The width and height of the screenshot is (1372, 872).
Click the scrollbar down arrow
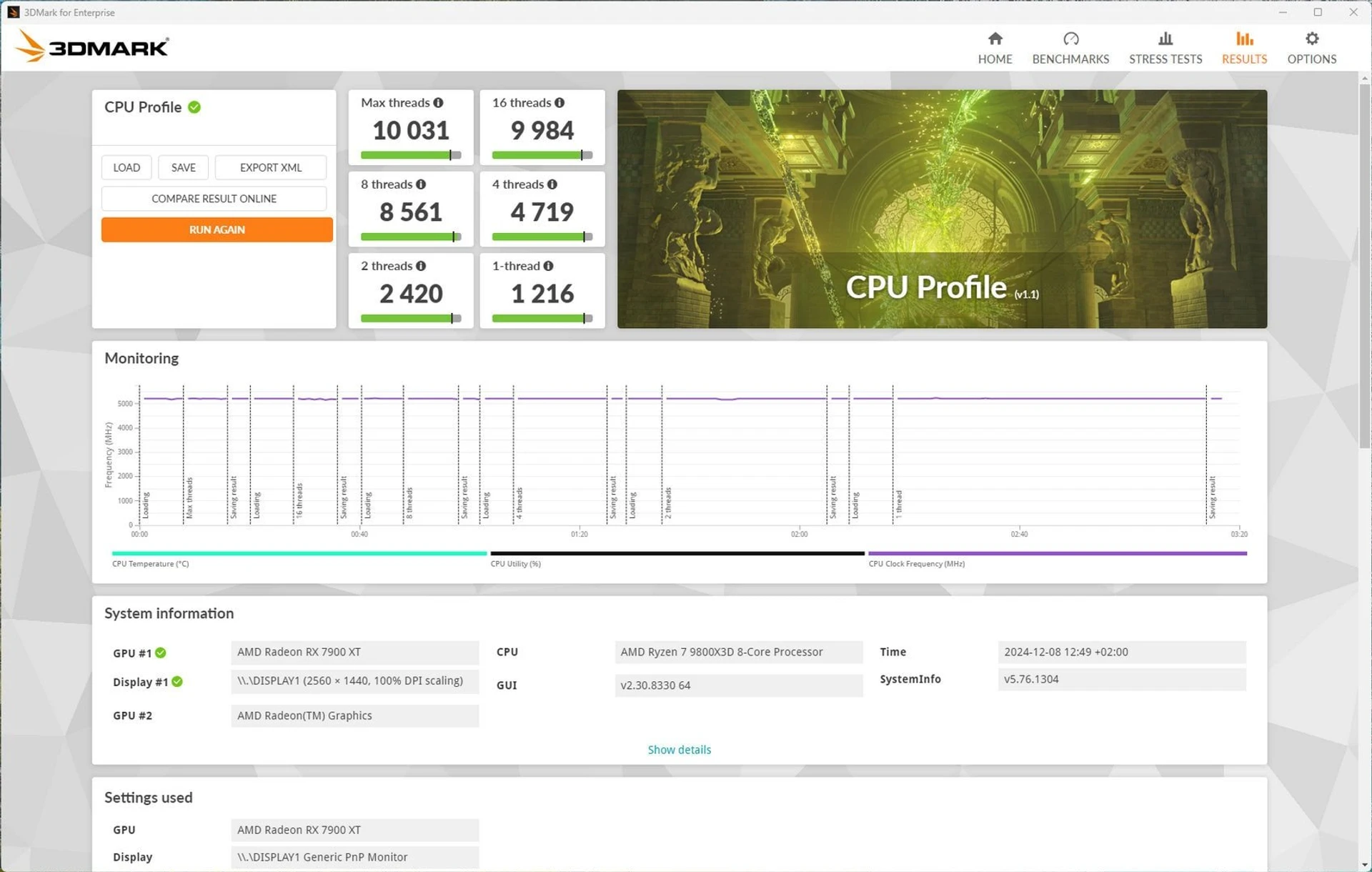(x=1364, y=864)
